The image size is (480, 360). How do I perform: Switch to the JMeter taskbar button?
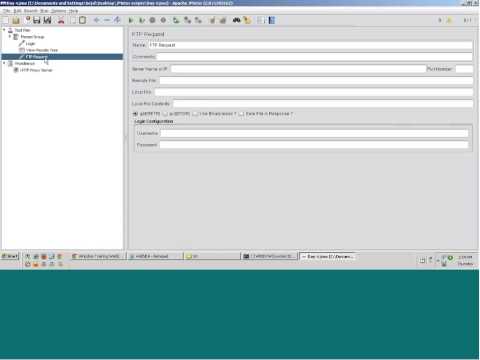327,256
